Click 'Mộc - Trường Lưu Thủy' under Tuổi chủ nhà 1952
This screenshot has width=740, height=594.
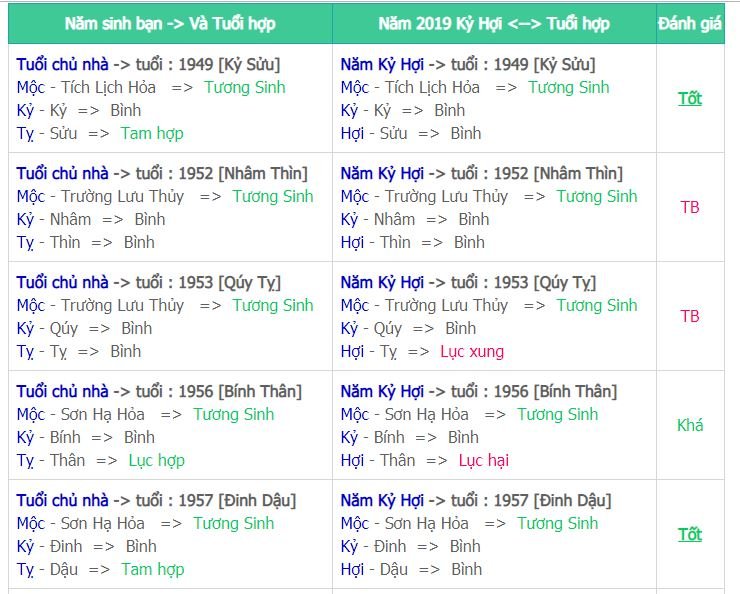pyautogui.click(x=100, y=197)
